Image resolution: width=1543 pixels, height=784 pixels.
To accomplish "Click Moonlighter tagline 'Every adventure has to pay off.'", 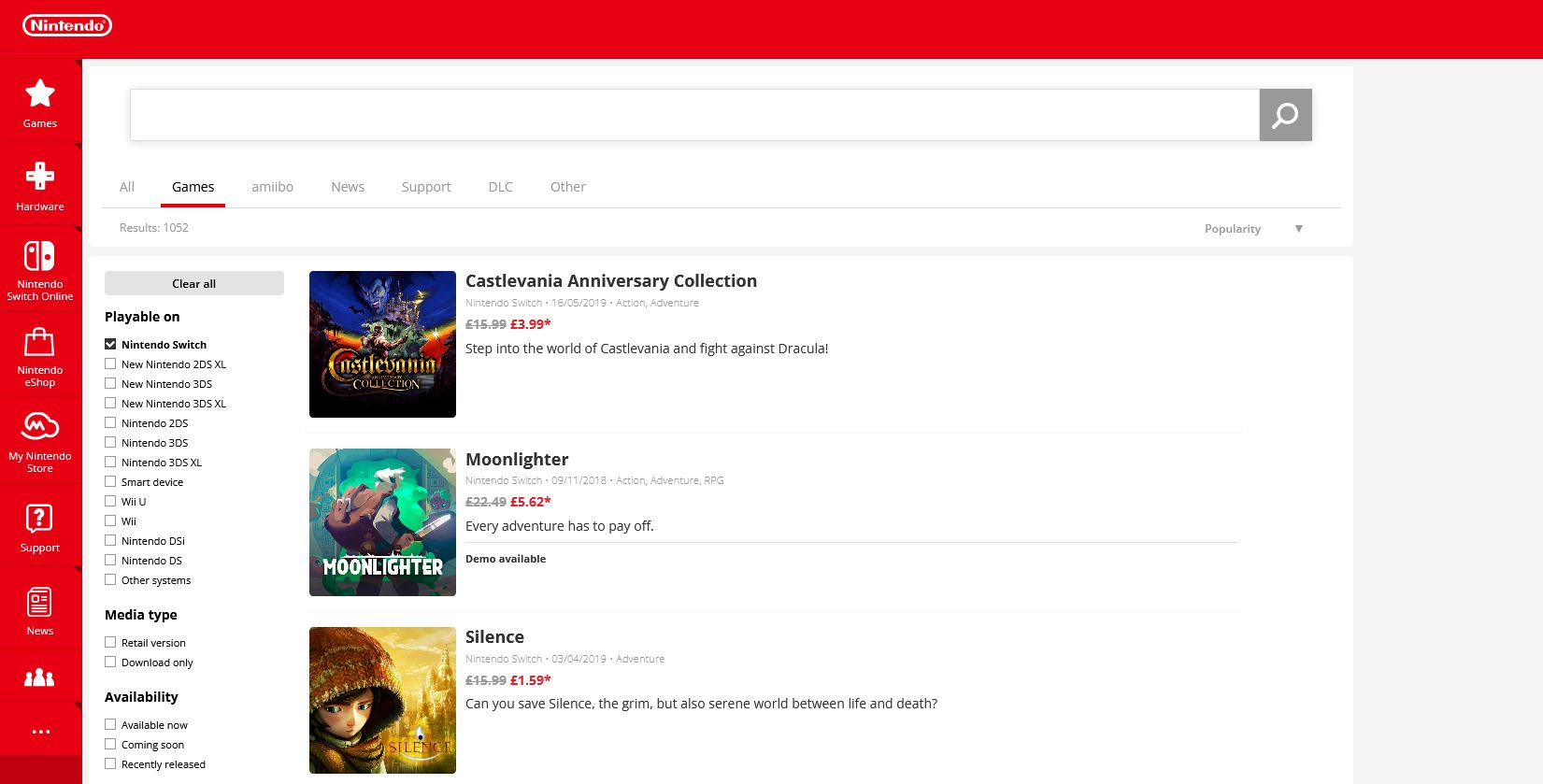I will [560, 526].
